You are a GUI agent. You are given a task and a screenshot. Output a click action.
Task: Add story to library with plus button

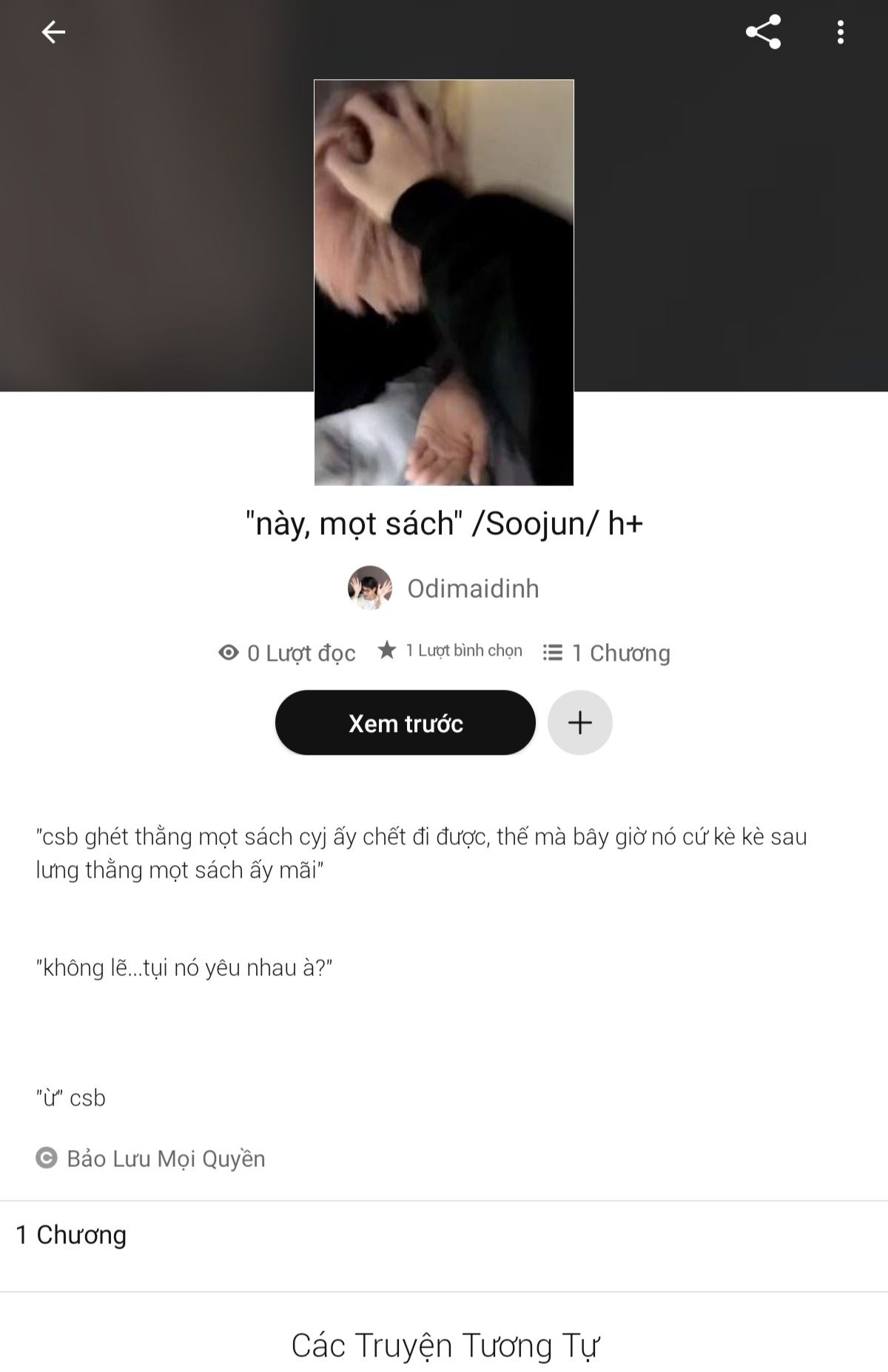(x=580, y=722)
